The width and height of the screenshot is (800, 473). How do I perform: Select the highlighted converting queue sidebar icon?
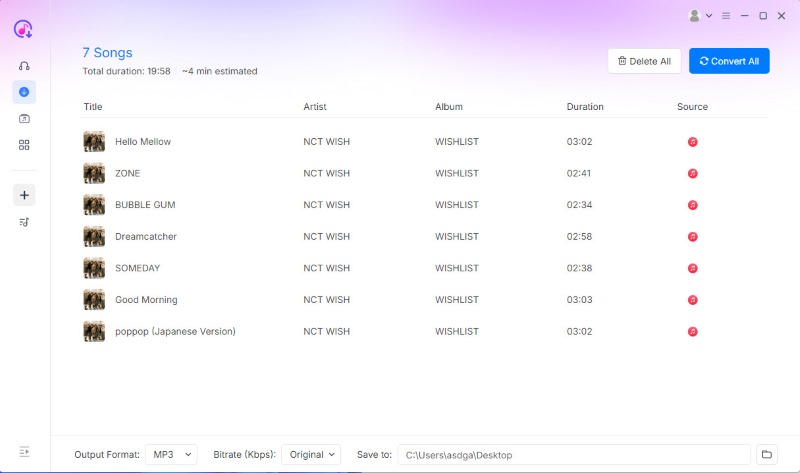24,92
